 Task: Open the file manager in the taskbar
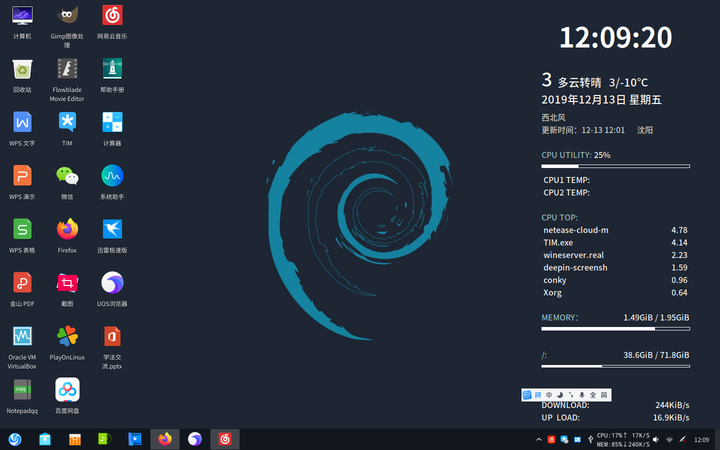(x=45, y=439)
